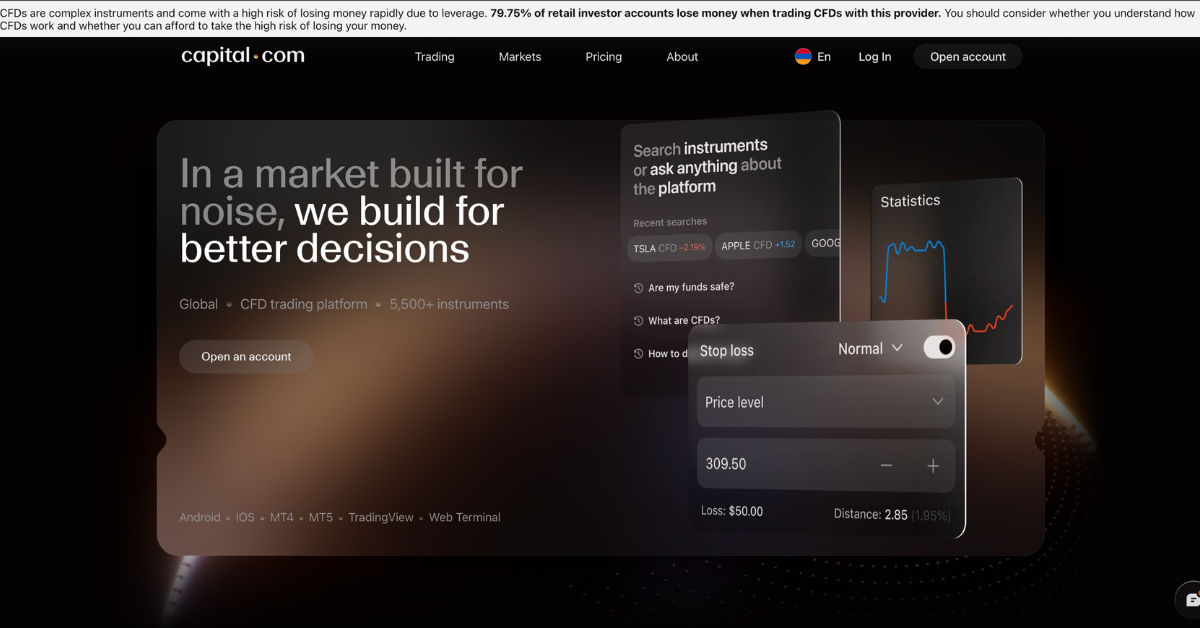
Task: Click the TradingView platform link
Action: tap(381, 518)
